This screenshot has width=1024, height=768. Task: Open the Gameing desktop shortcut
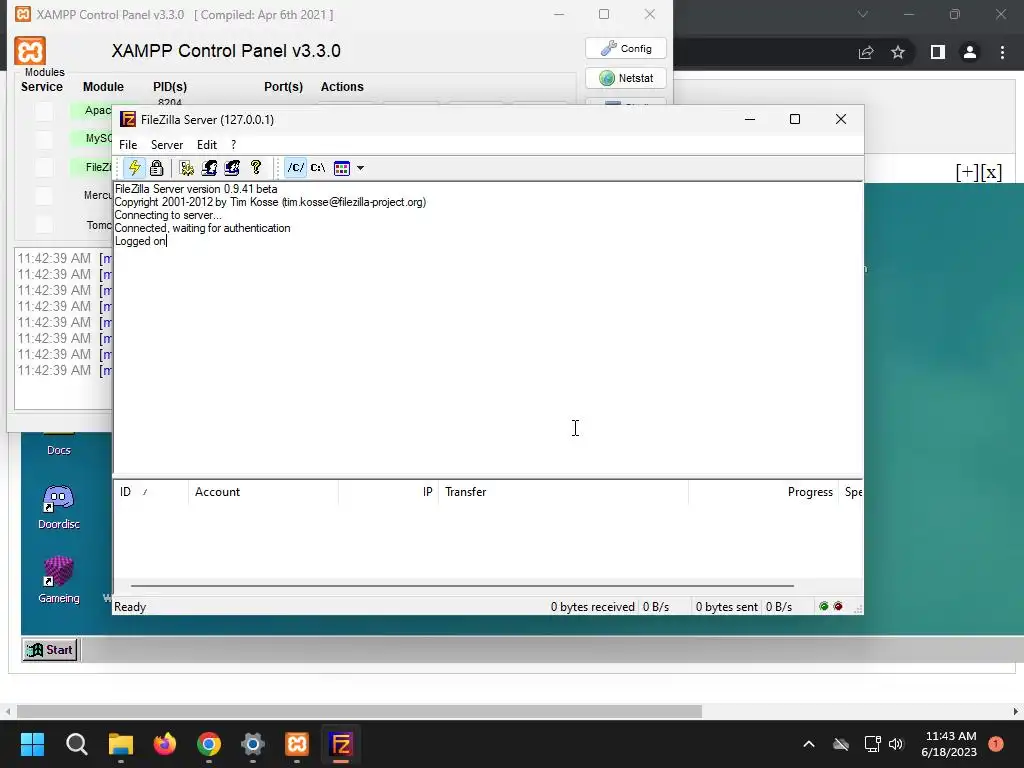[x=59, y=580]
